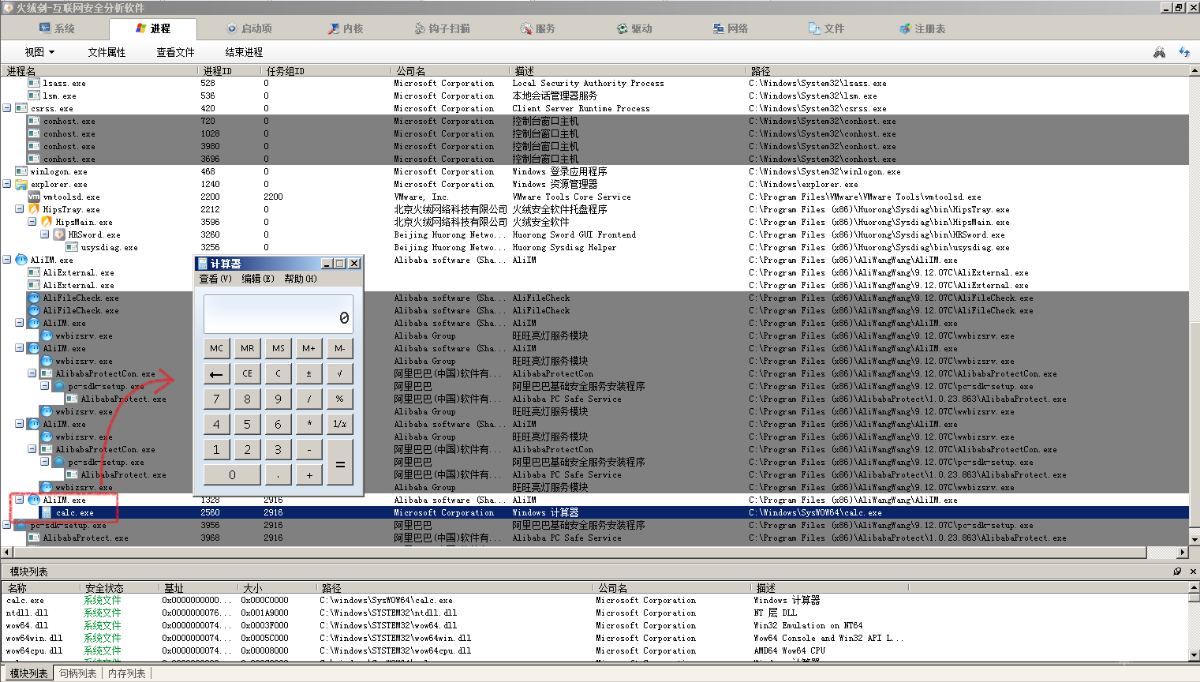Collapse AliIM.exe node with ID 1328
Image resolution: width=1200 pixels, height=682 pixels.
[20, 499]
